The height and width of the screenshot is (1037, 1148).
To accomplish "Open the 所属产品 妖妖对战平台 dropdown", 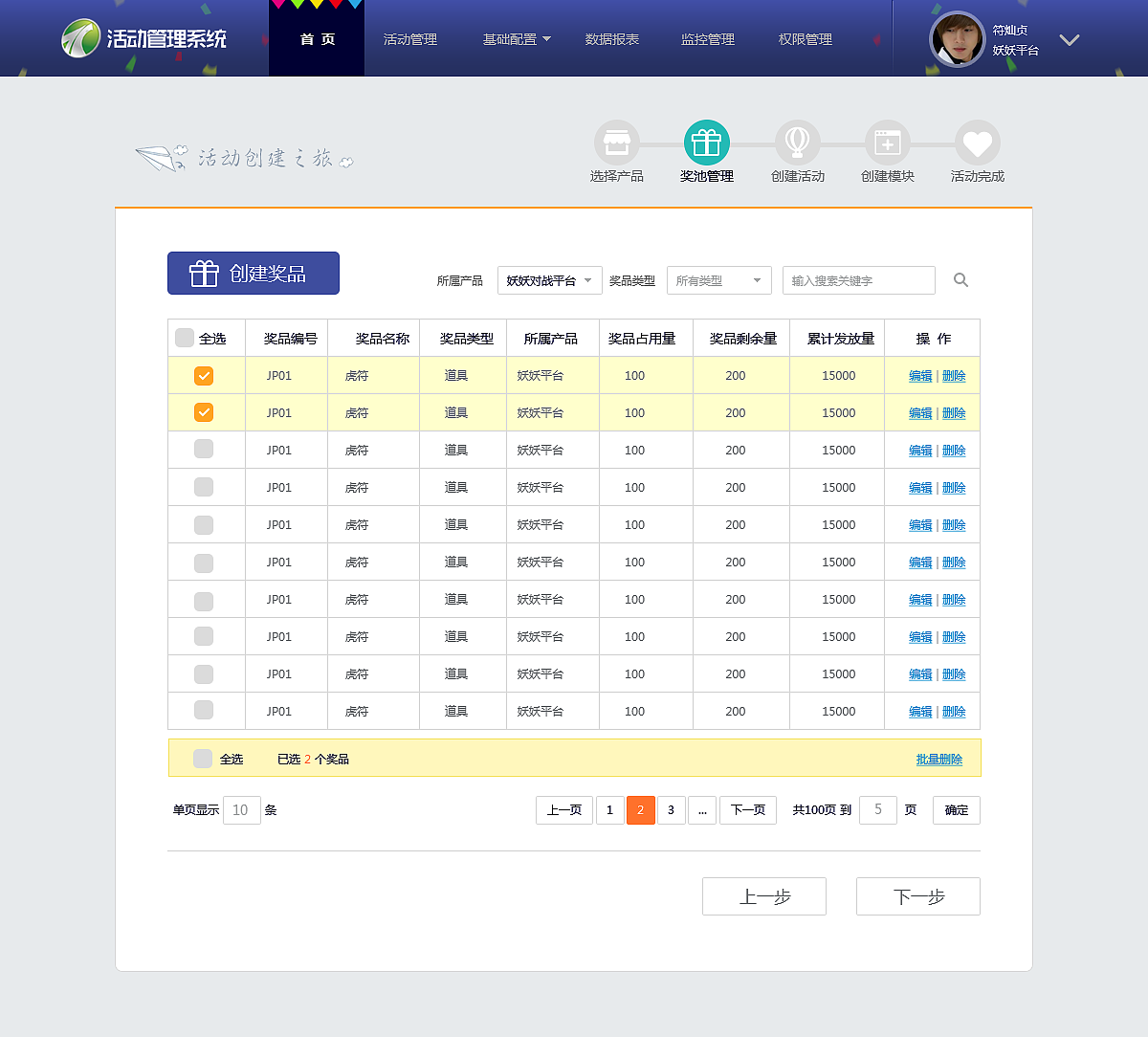I will [549, 280].
